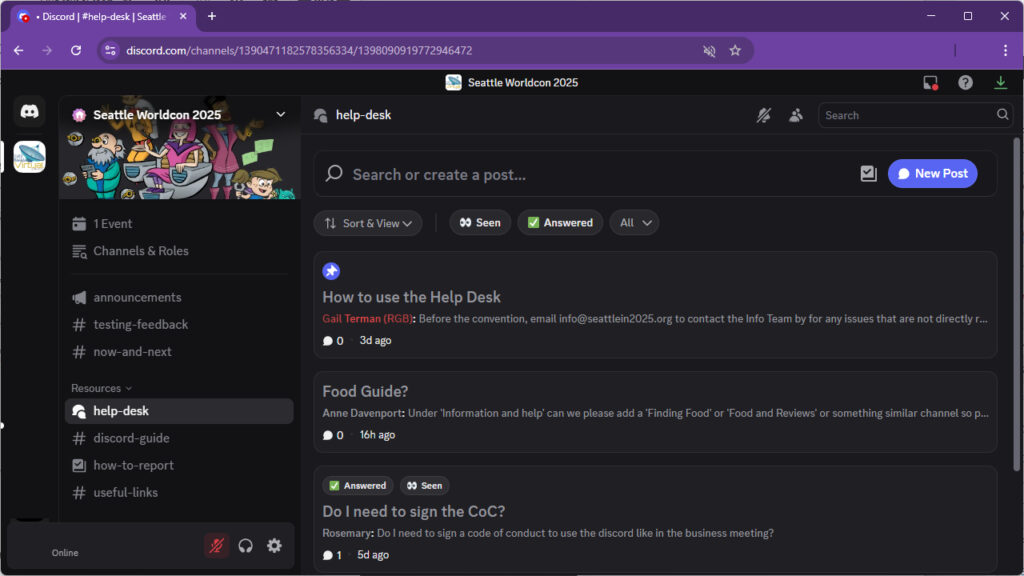Toggle the Seen tag filter
Viewport: 1024px width, 576px height.
click(480, 223)
